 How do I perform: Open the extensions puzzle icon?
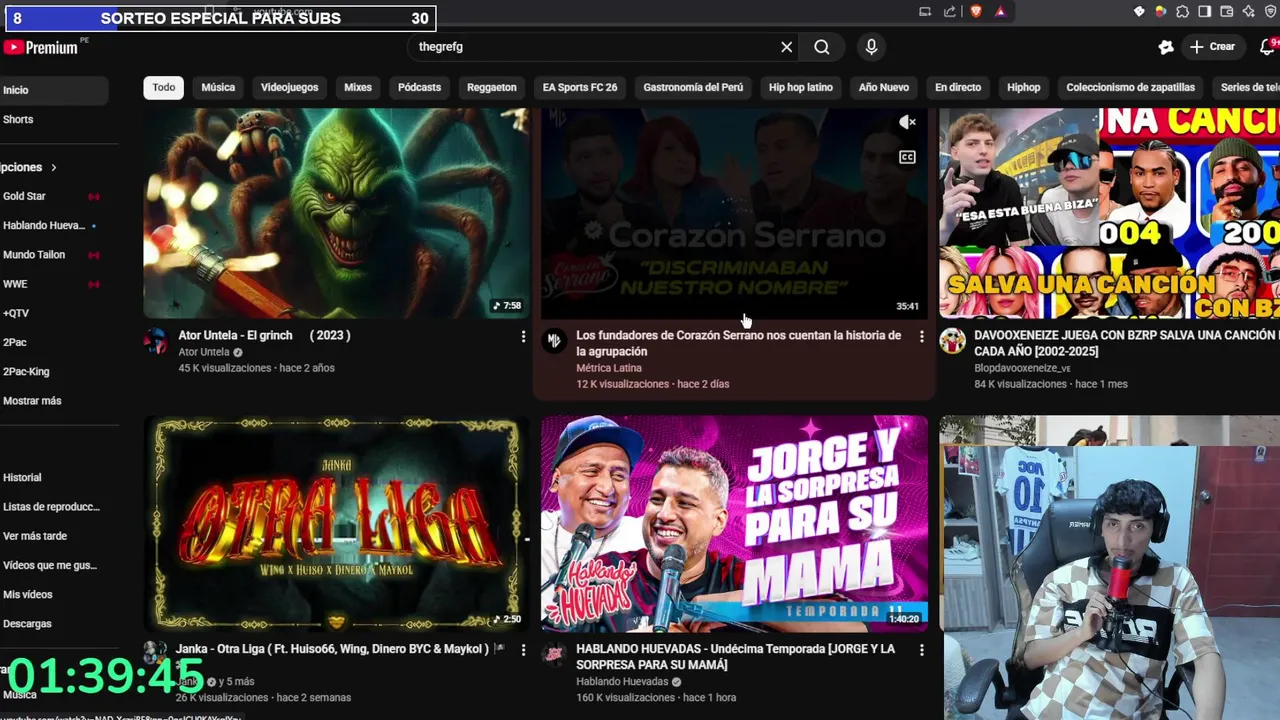pos(1183,12)
